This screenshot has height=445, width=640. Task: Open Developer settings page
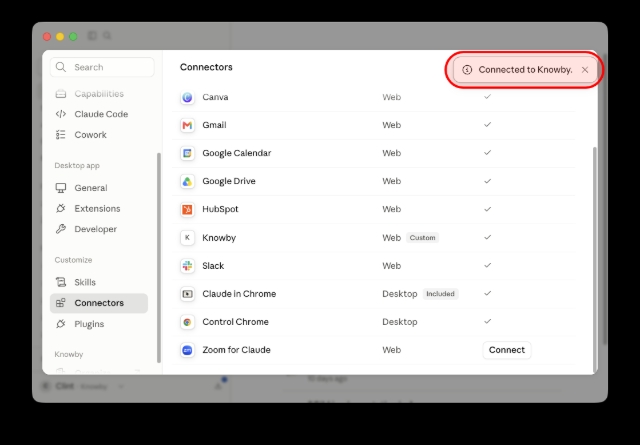[99, 229]
